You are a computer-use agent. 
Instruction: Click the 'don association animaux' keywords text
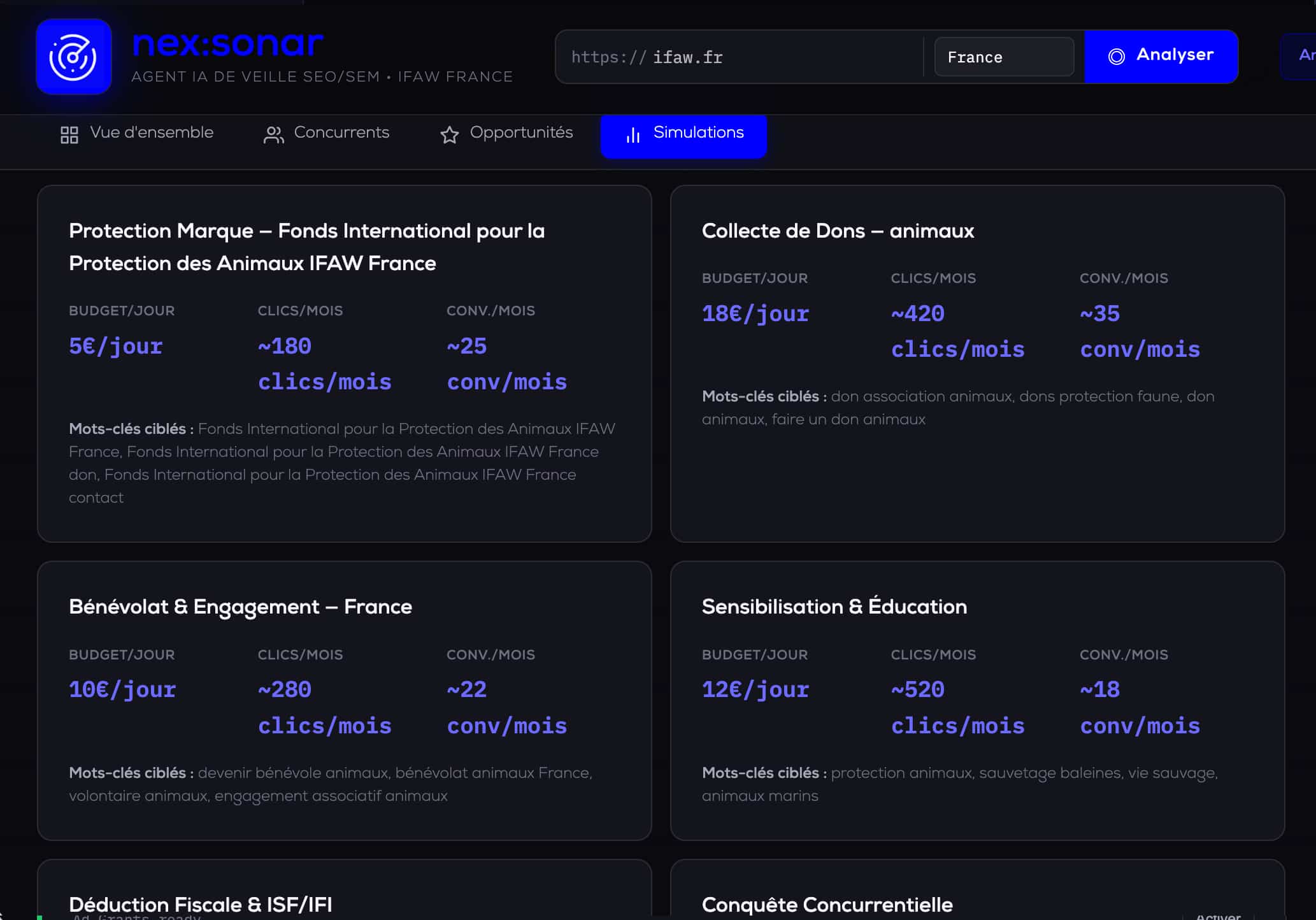click(x=958, y=408)
